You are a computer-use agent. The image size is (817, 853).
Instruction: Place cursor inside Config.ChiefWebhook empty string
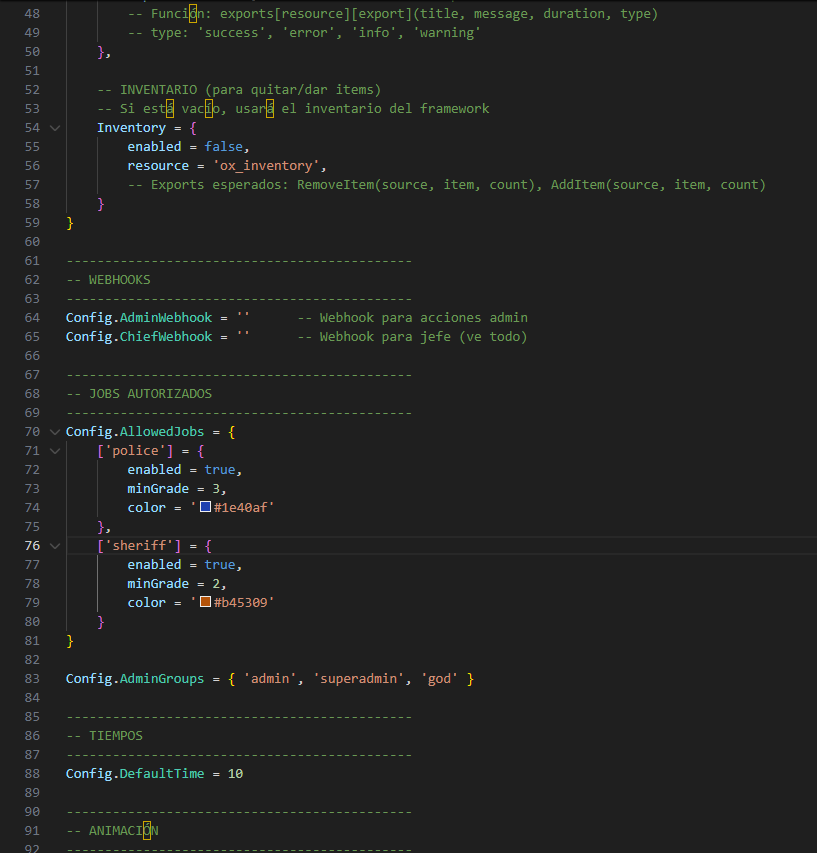243,337
